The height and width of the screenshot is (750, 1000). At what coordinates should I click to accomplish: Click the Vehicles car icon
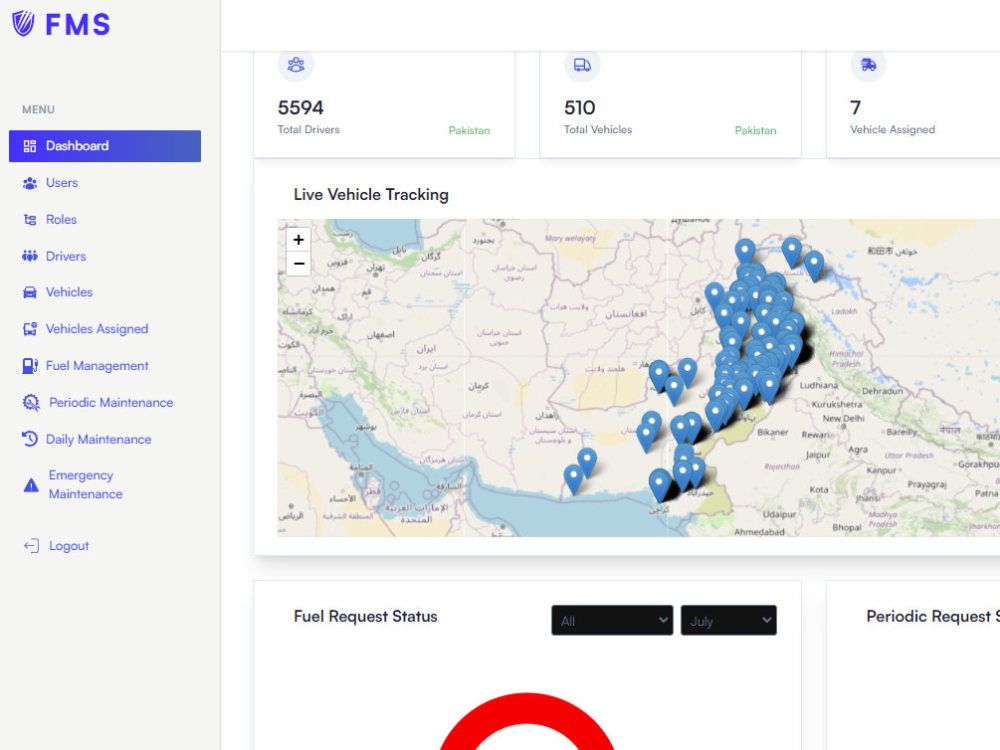click(x=30, y=293)
